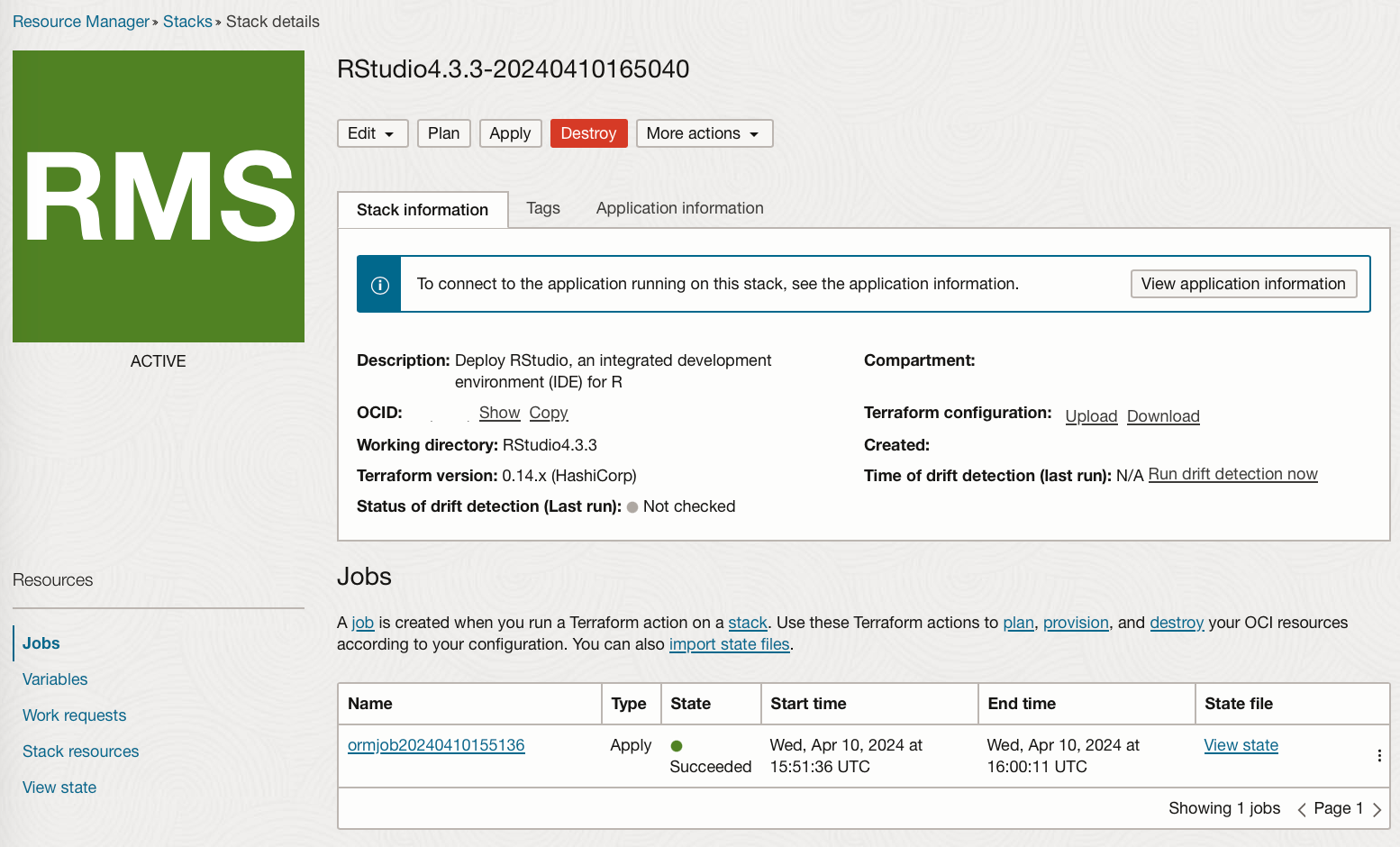
Task: Download the Terraform configuration
Action: (1163, 416)
